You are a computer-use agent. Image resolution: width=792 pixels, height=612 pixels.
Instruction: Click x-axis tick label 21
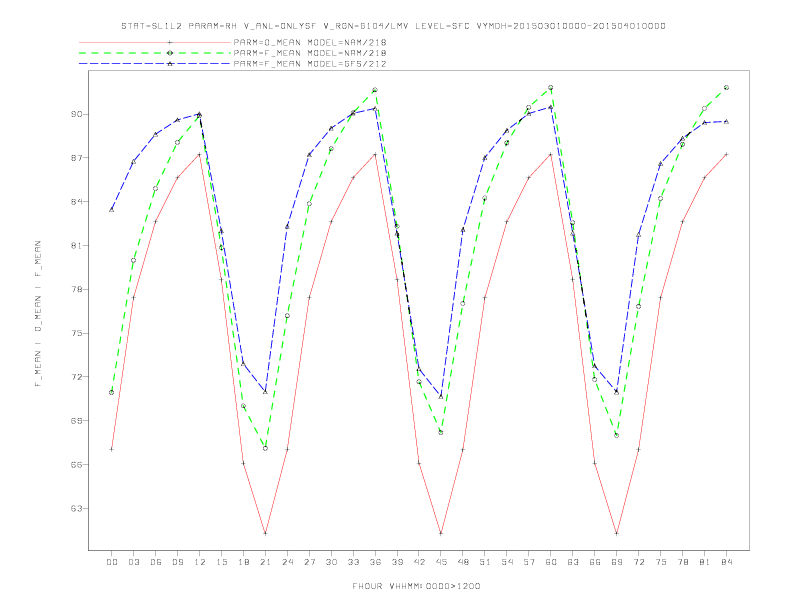[x=265, y=562]
